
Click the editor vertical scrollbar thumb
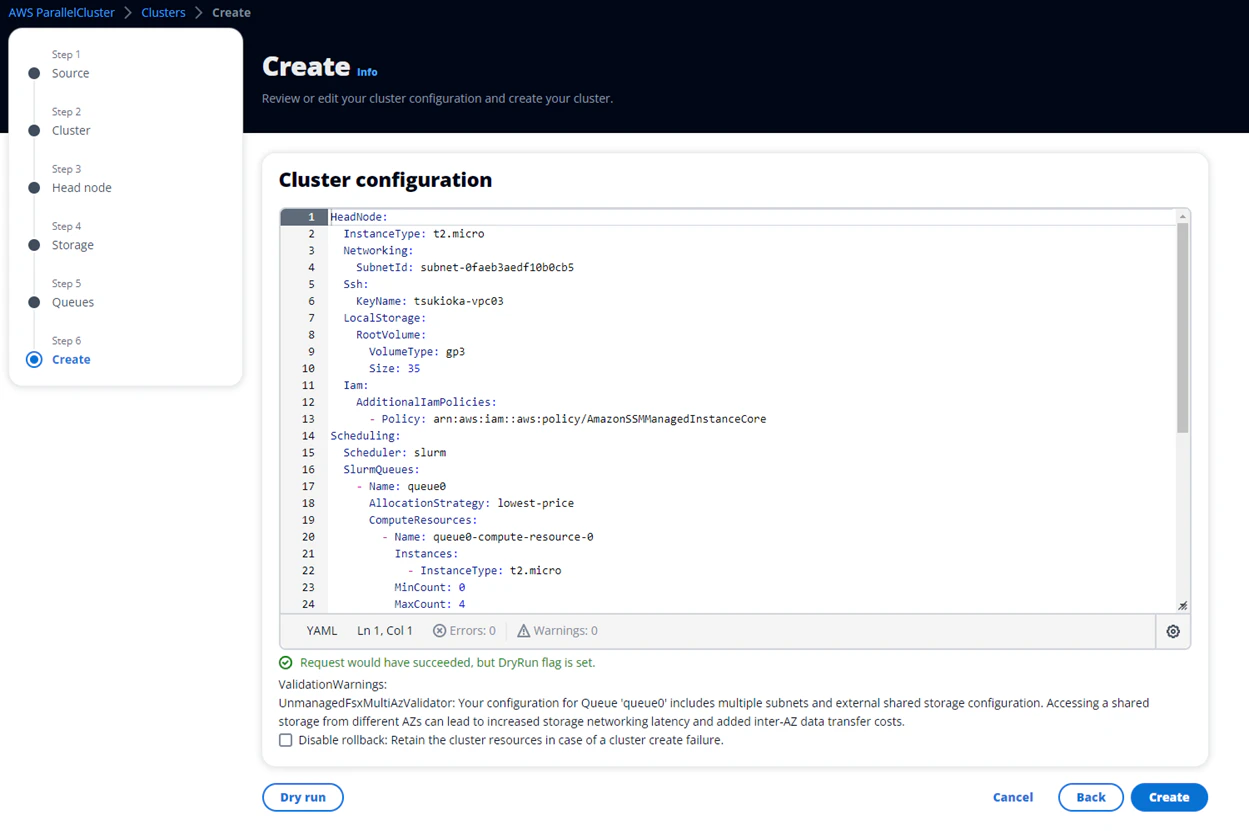coord(1182,328)
